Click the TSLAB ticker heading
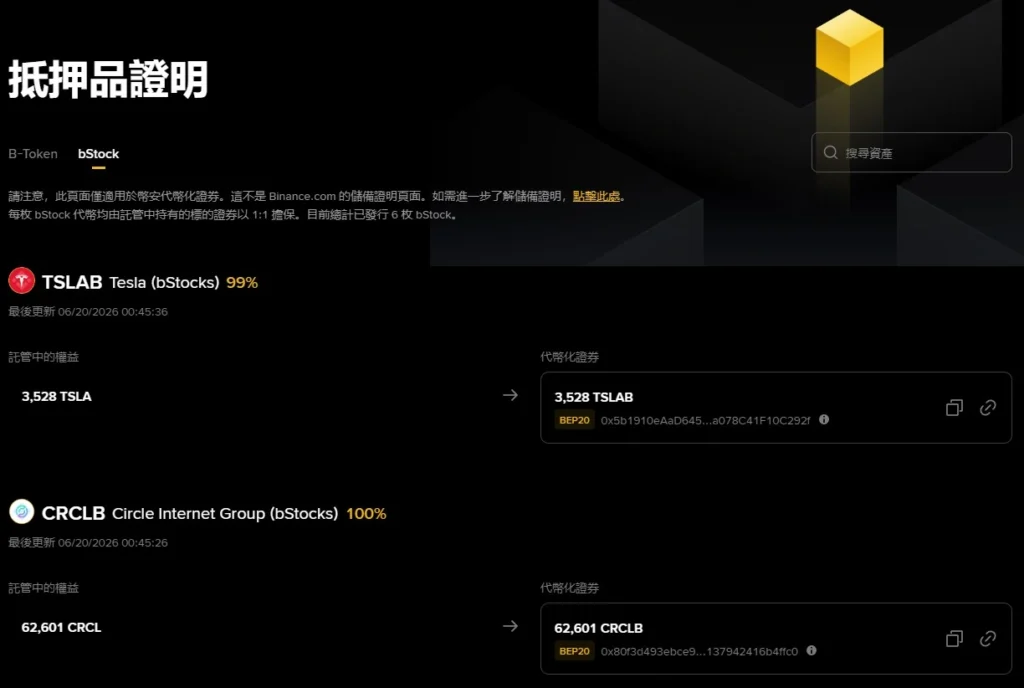 click(72, 282)
